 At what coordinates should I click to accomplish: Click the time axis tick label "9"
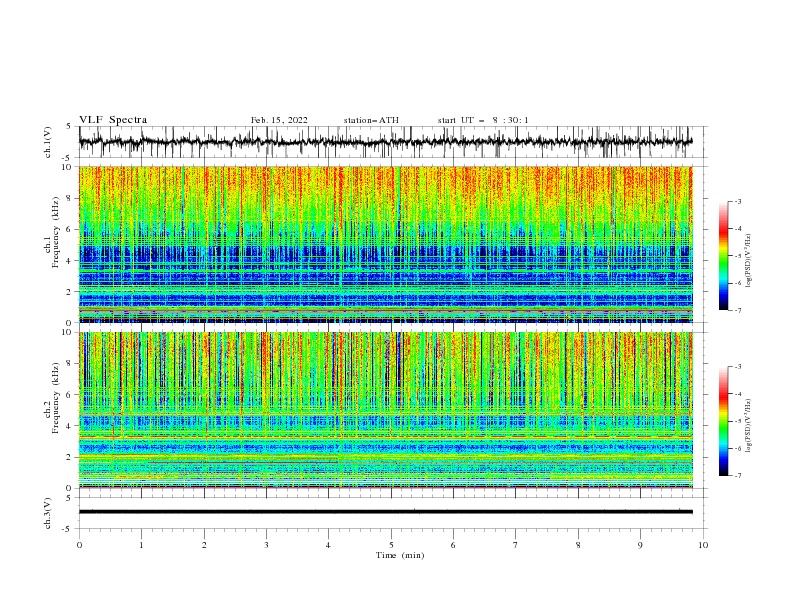[640, 545]
